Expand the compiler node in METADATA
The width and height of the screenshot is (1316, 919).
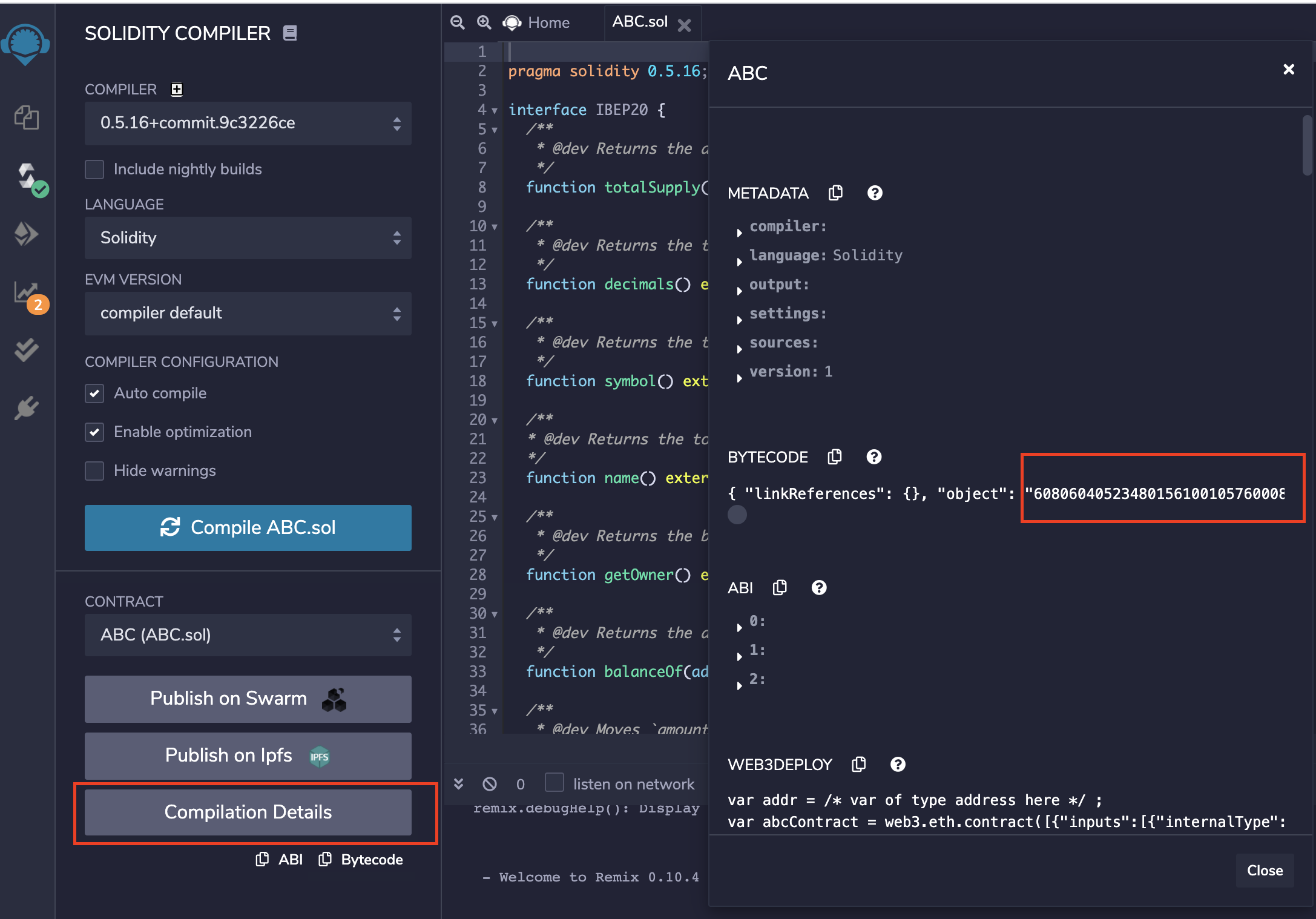click(x=740, y=232)
